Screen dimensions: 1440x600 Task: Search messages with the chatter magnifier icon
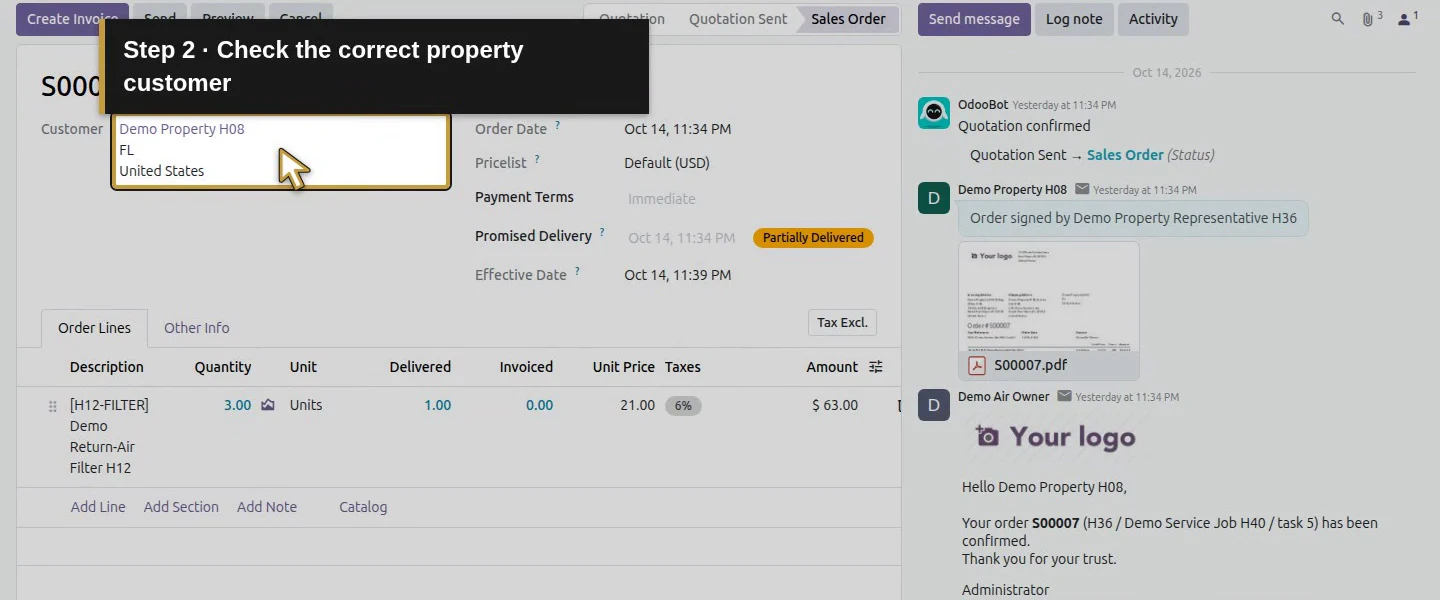[1338, 19]
